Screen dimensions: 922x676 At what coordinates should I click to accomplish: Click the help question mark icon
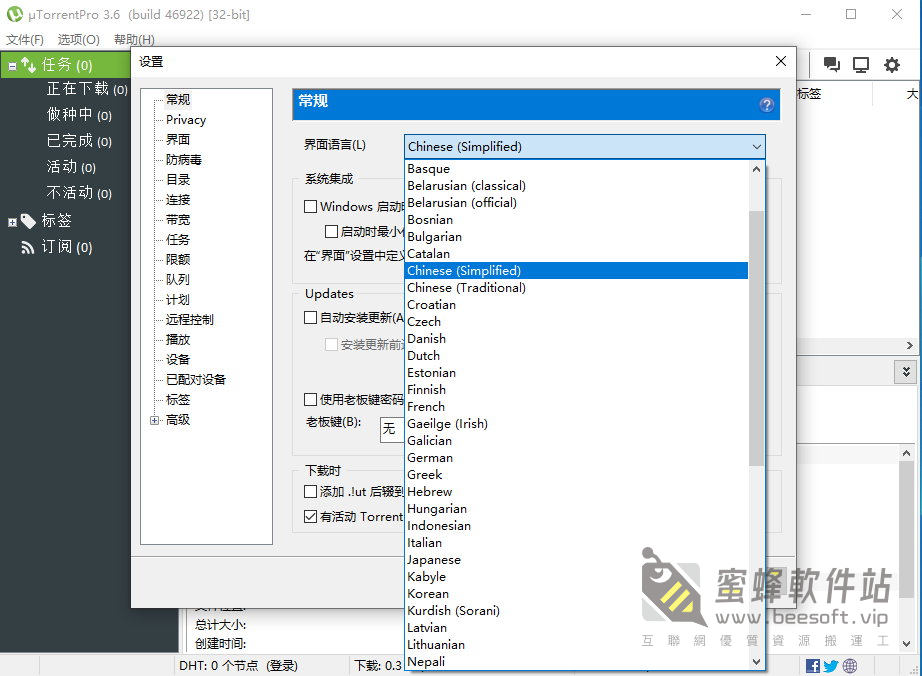point(766,105)
